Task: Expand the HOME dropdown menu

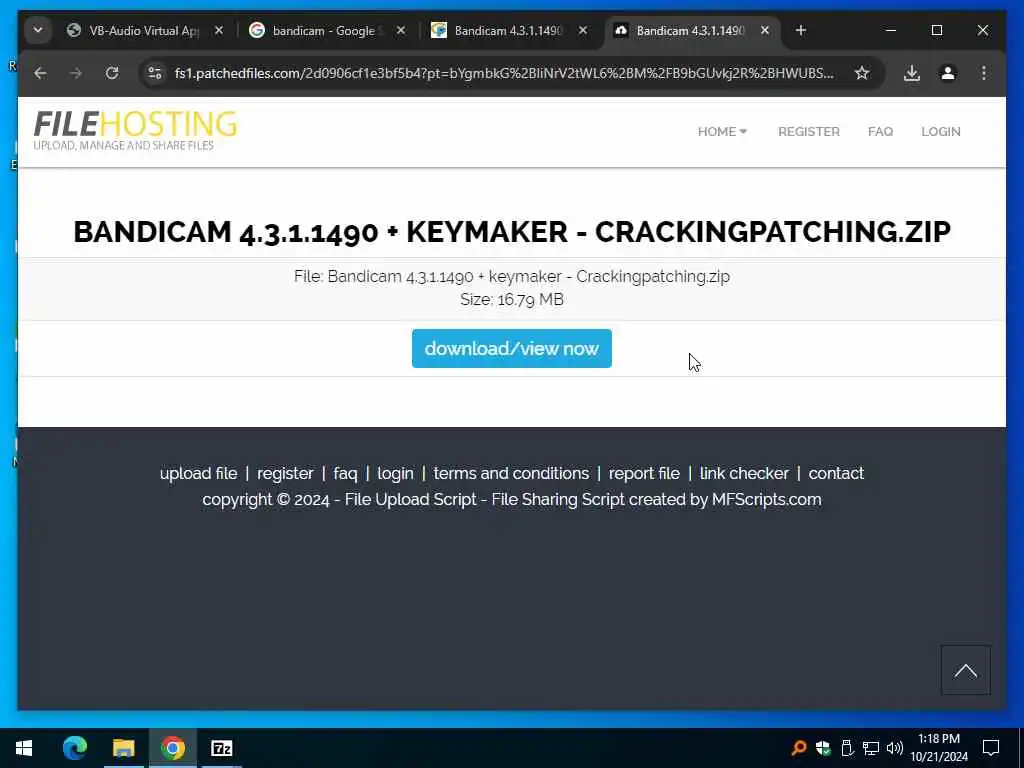Action: [722, 132]
